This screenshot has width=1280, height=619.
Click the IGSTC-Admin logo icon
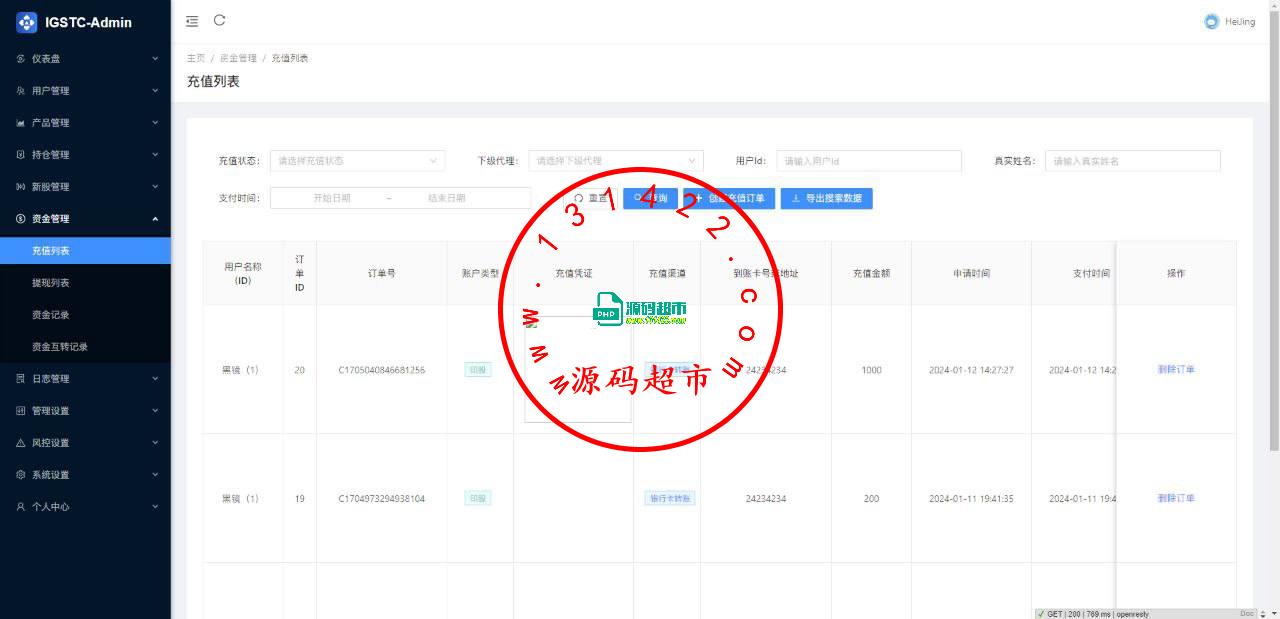(27, 22)
